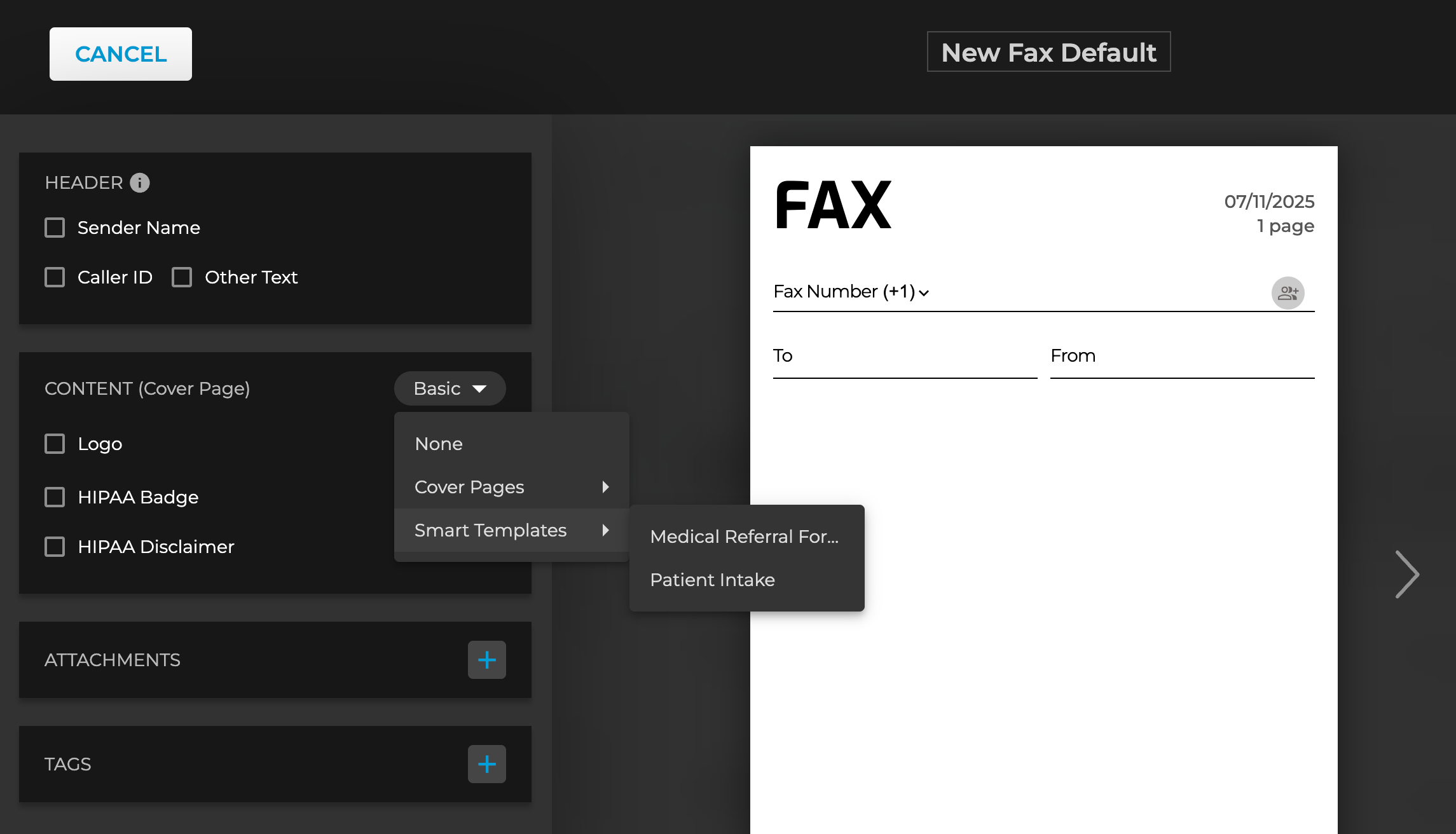The height and width of the screenshot is (834, 1456).
Task: Check the Other Text option
Action: click(182, 277)
